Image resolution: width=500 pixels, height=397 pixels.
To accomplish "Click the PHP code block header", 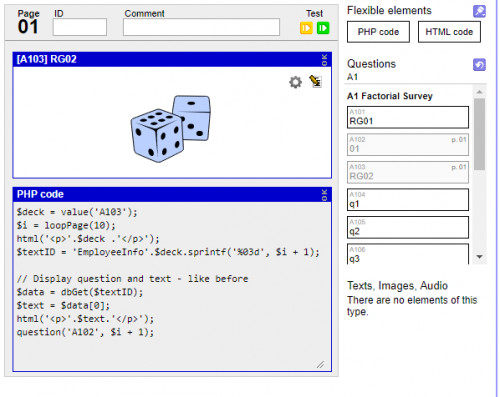I will 172,194.
